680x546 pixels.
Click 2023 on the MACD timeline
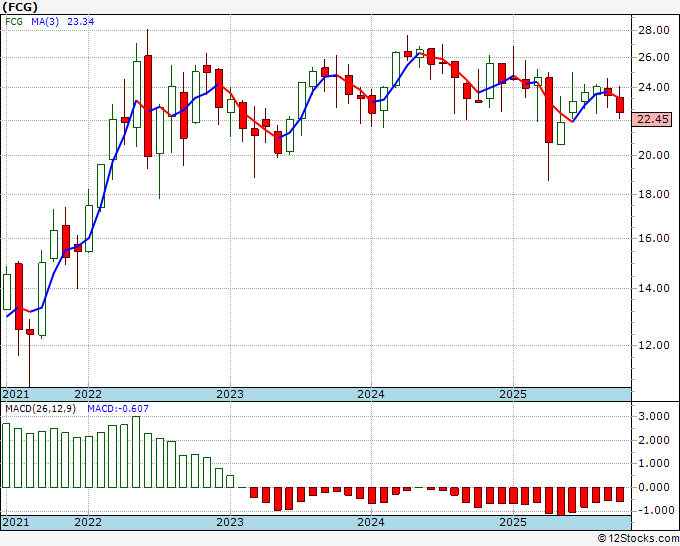click(230, 522)
